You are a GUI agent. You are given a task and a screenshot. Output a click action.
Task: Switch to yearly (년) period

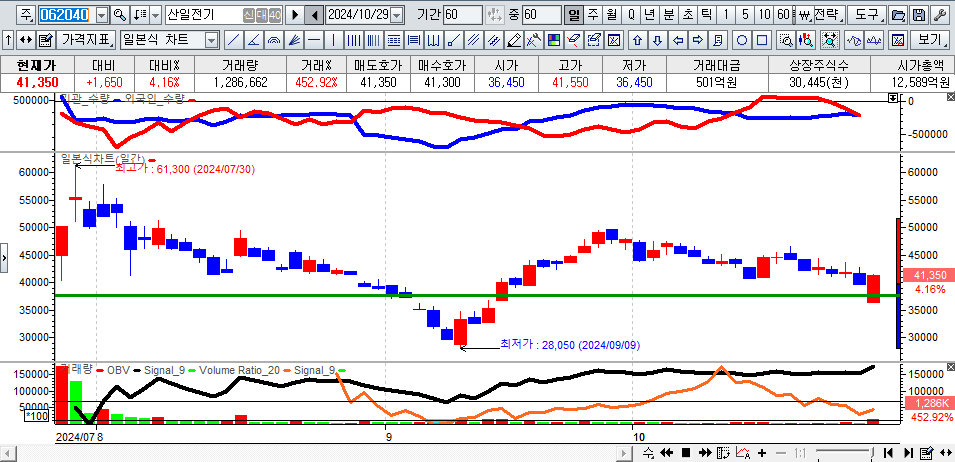click(x=650, y=15)
